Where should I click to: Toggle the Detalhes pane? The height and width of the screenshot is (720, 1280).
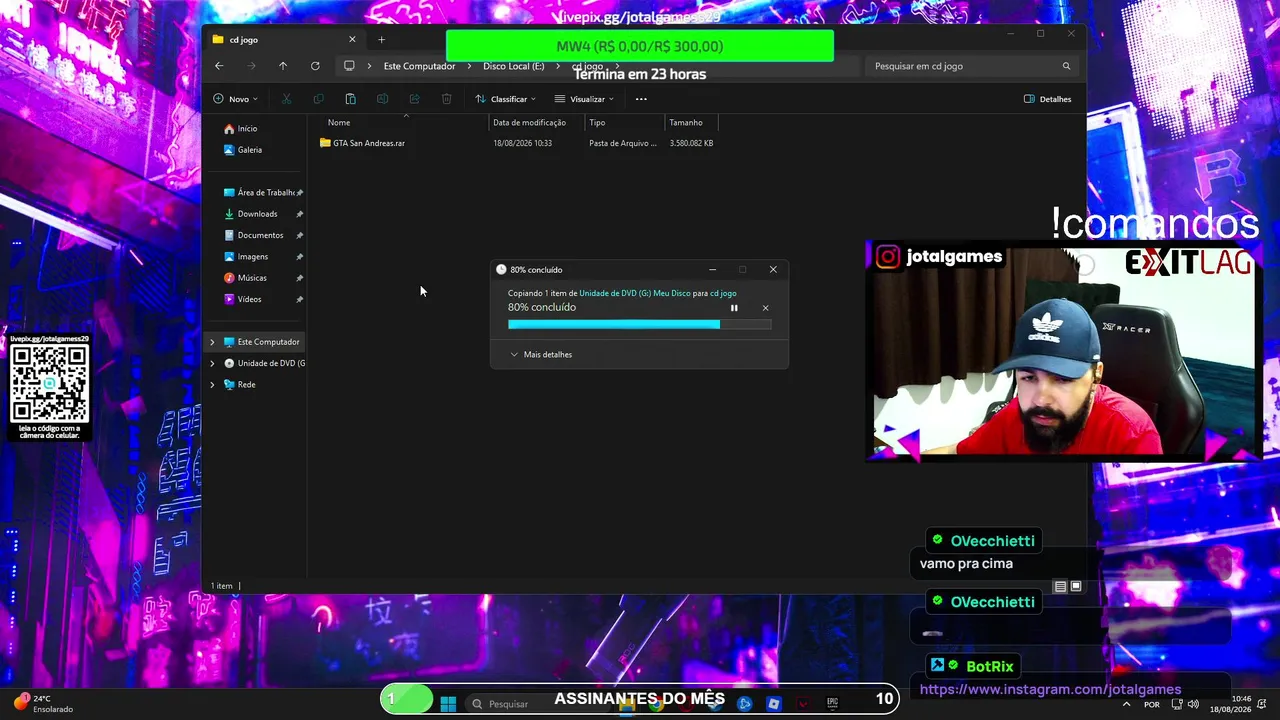pos(1047,99)
